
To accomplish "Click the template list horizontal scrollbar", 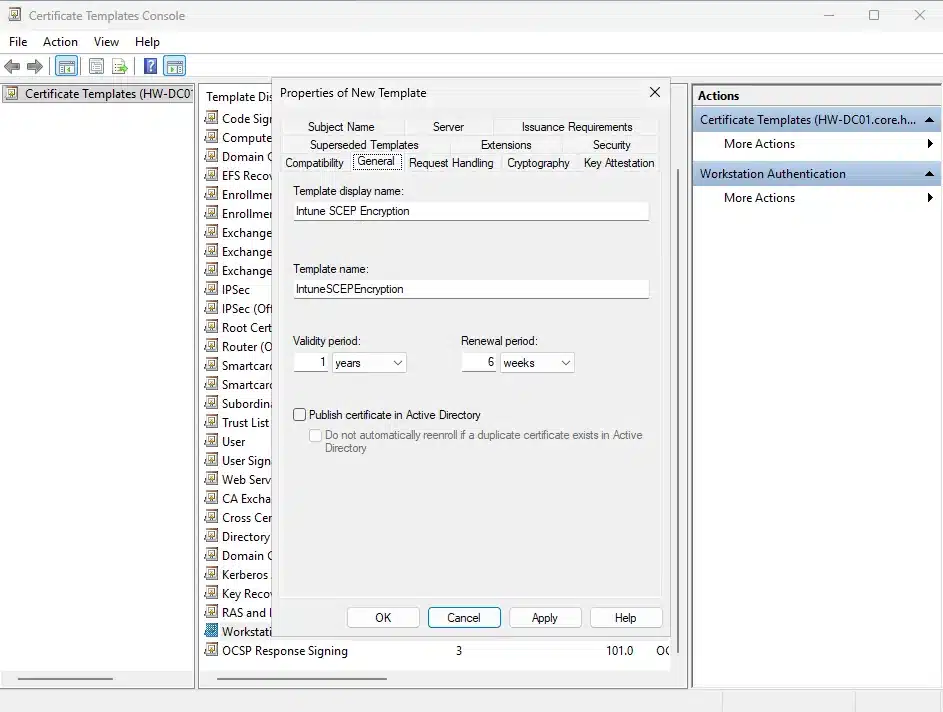I will [300, 679].
